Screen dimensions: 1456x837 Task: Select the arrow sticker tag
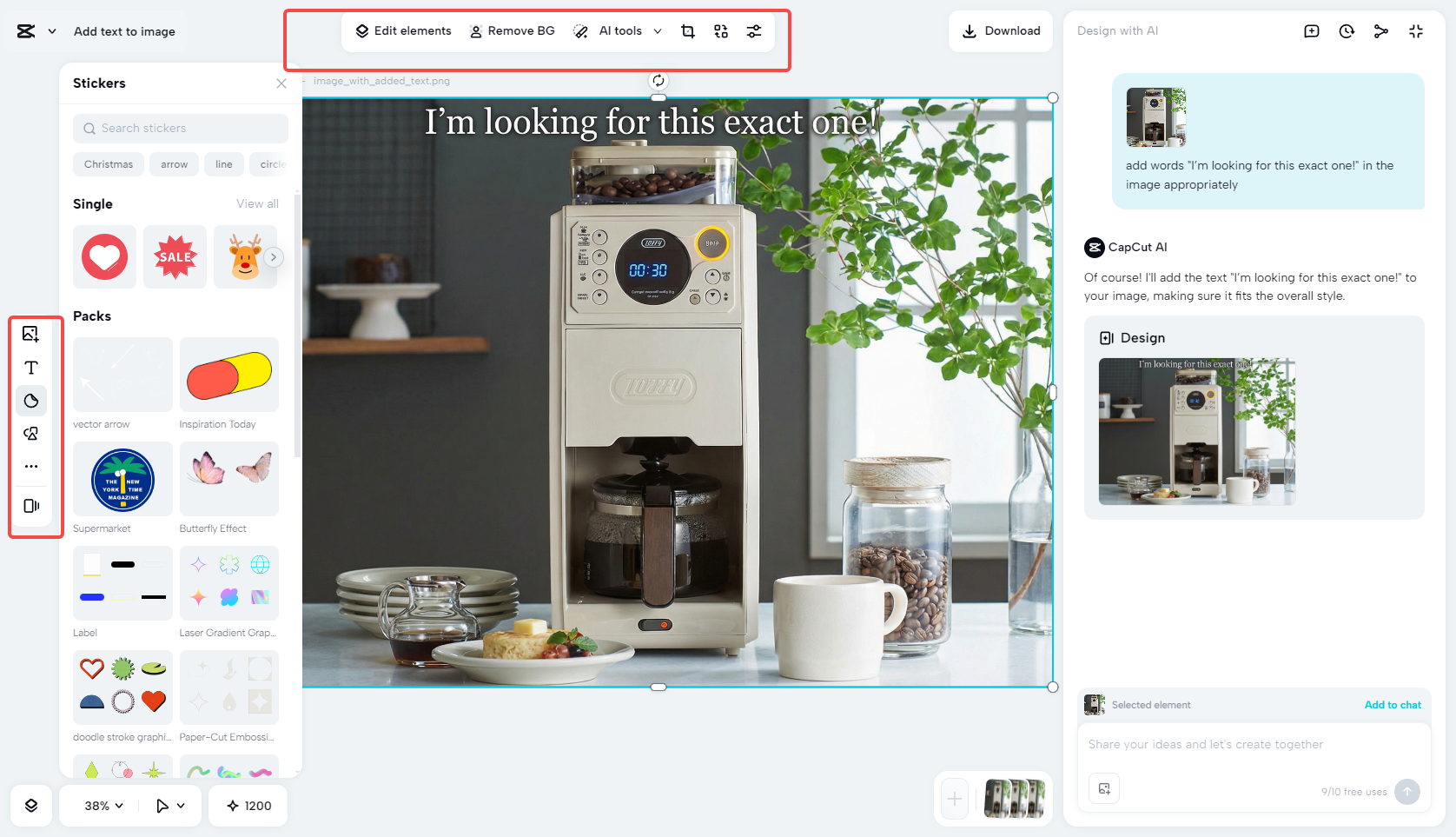174,164
